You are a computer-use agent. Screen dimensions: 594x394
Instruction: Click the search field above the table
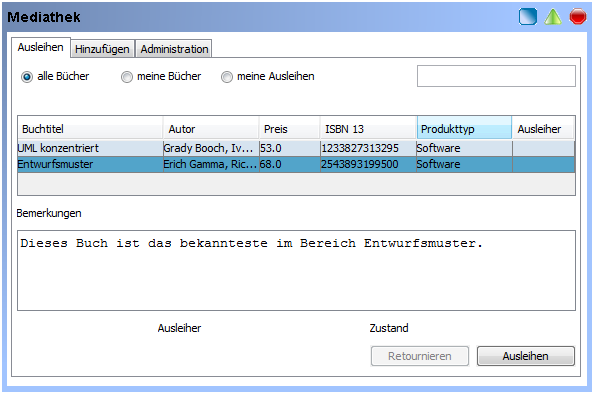(496, 76)
